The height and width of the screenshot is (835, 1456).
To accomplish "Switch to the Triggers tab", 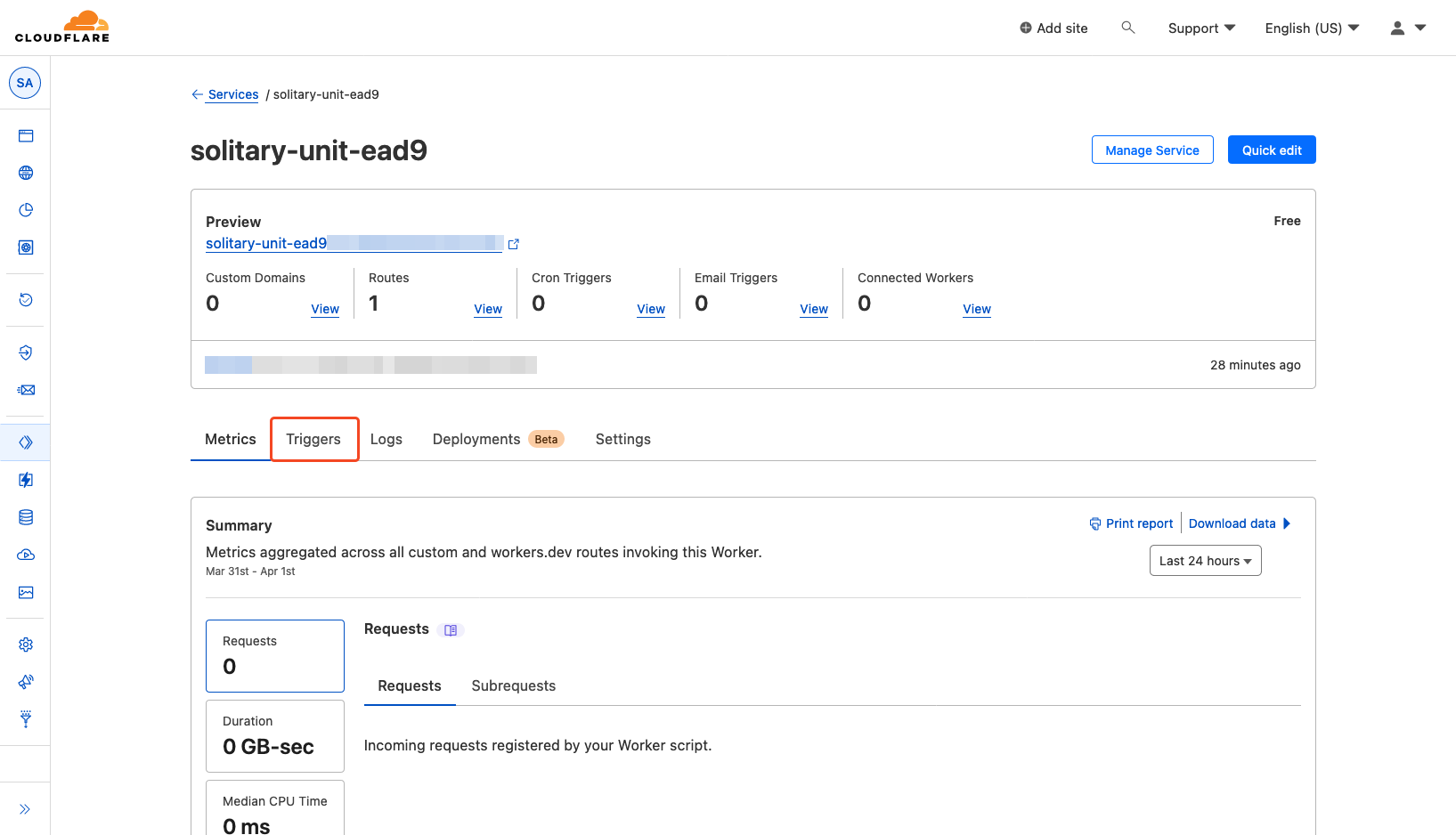I will tap(313, 439).
